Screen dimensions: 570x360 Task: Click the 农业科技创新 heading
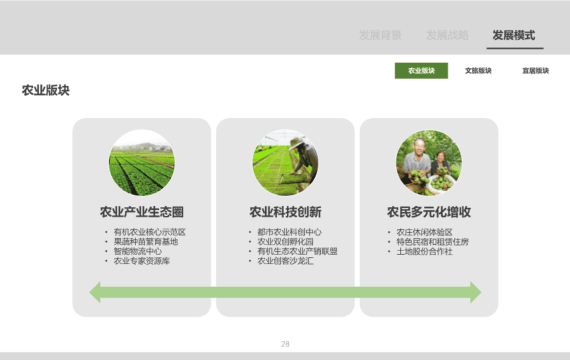point(285,212)
